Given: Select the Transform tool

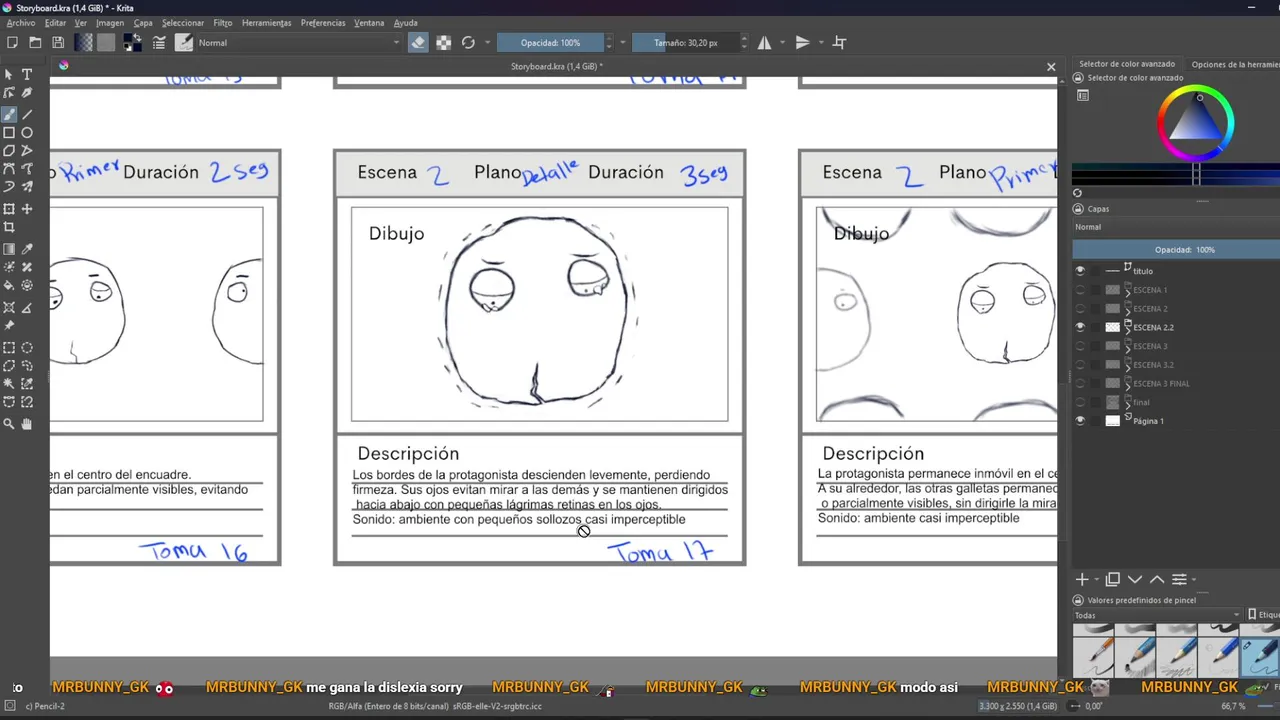Looking at the screenshot, I should point(9,209).
